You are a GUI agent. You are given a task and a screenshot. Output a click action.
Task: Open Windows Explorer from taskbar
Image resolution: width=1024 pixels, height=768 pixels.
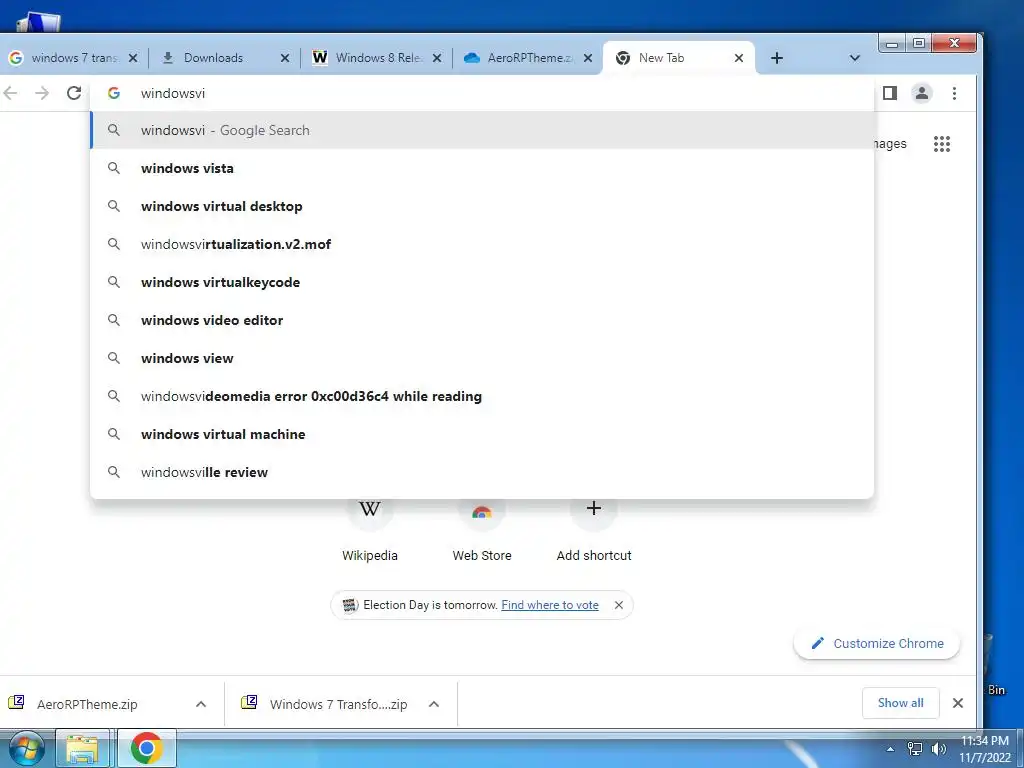82,748
